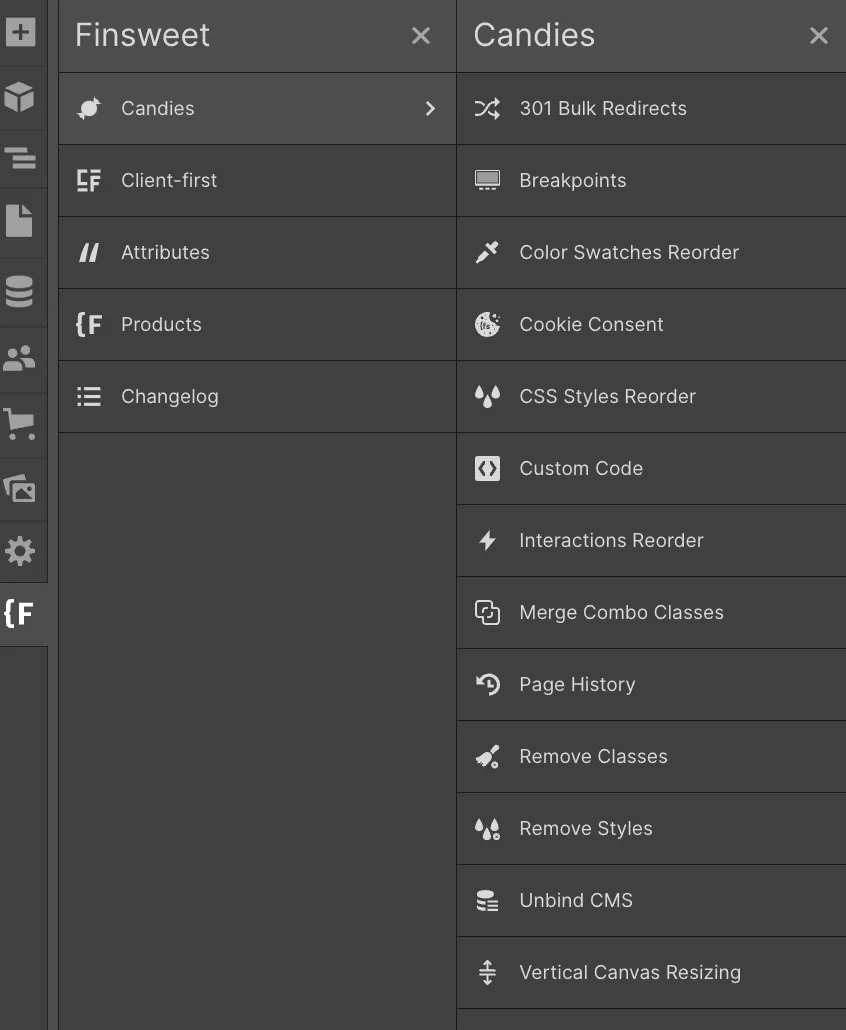Screen dimensions: 846x1030
Task: Click the monitor icon for Breakpoints
Action: coord(487,181)
